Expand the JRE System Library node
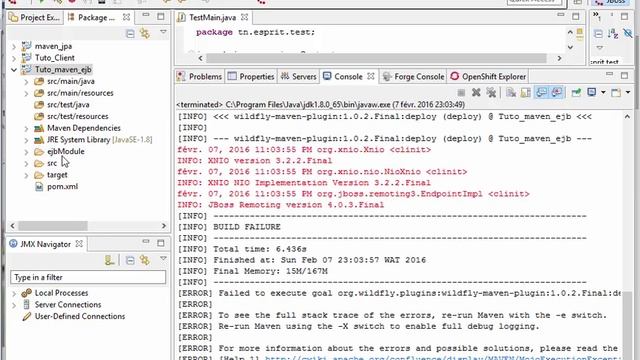This screenshot has width=640, height=360. [x=26, y=140]
